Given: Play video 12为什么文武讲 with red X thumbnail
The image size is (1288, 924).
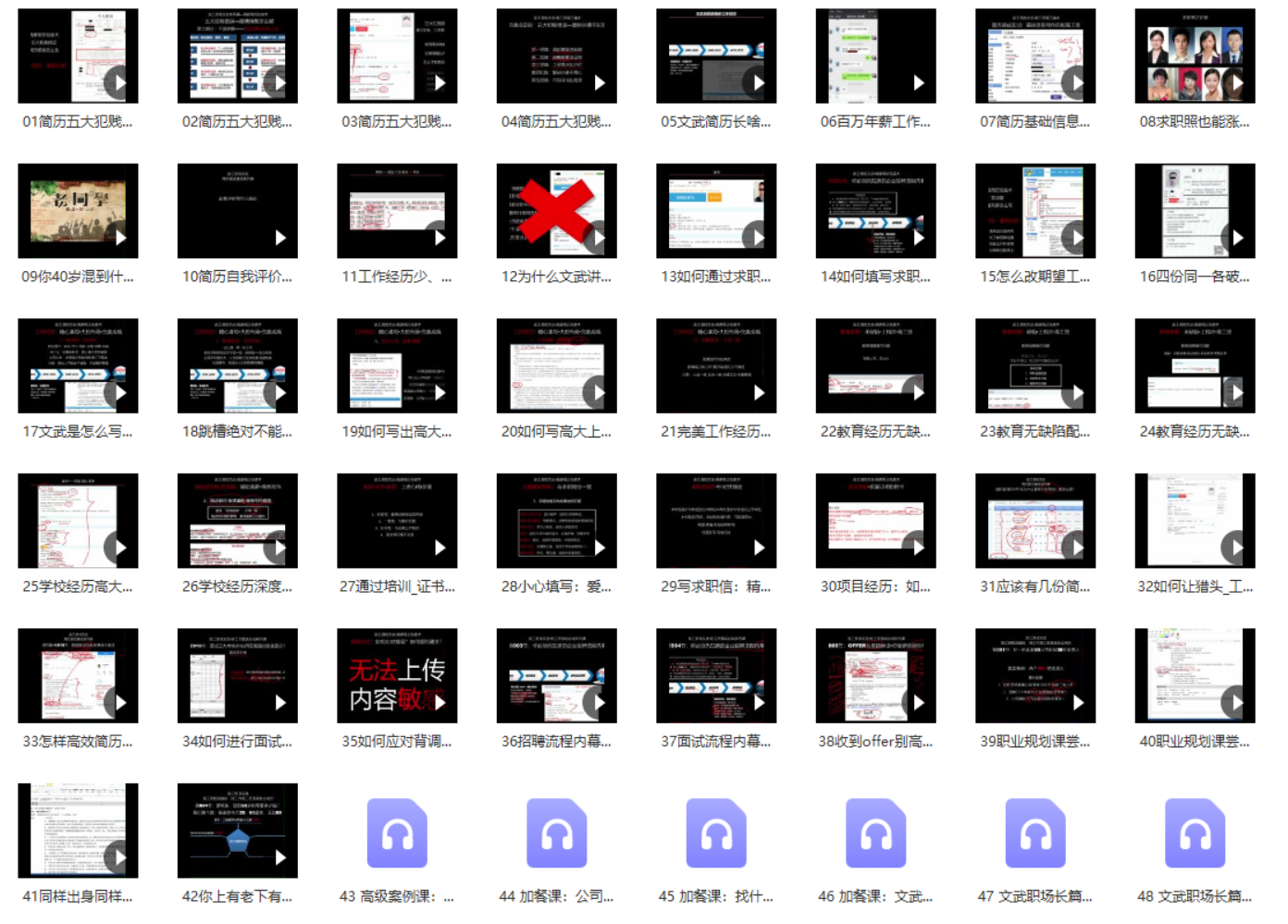Looking at the screenshot, I should click(x=556, y=211).
